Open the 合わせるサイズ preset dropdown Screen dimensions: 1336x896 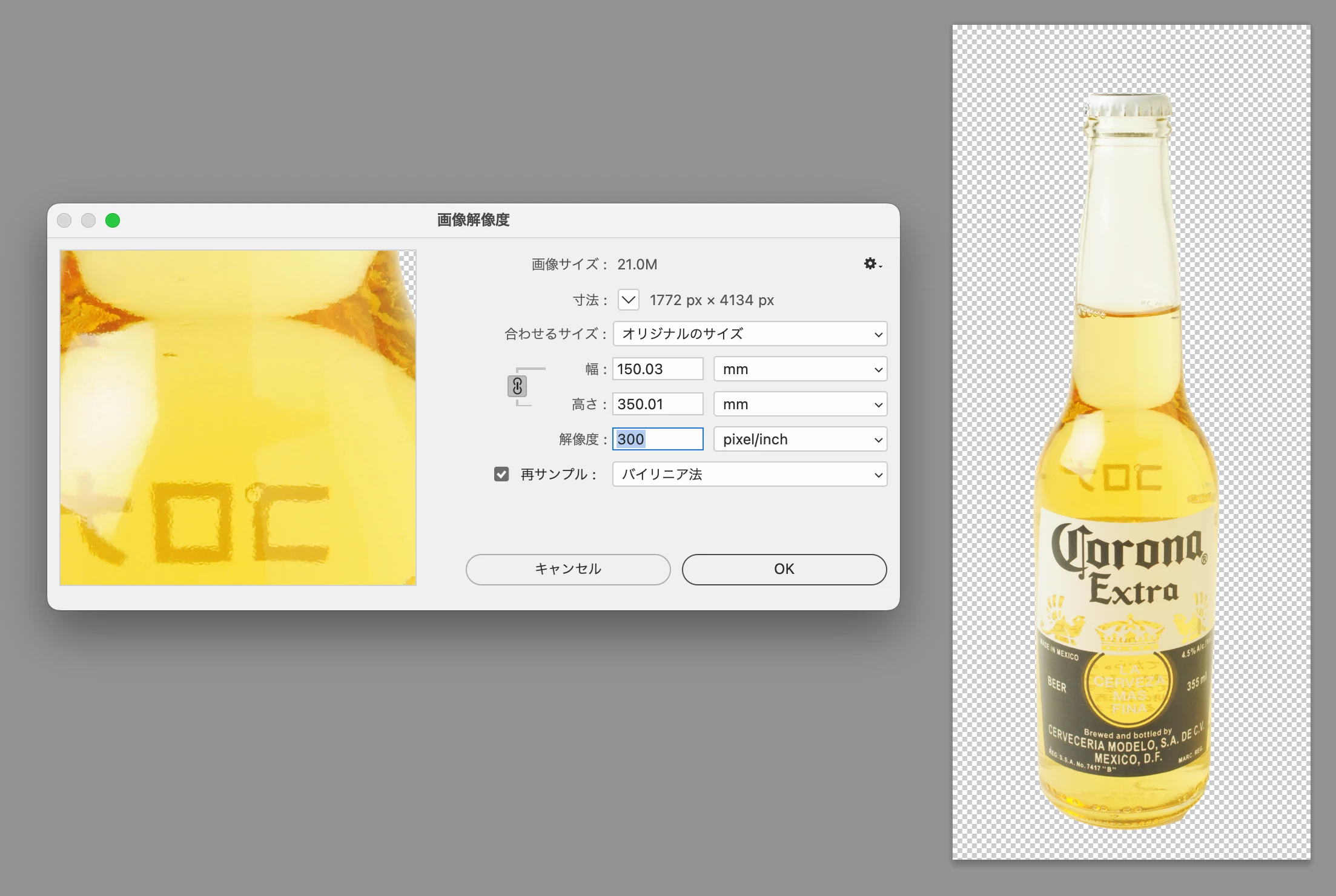tap(750, 334)
